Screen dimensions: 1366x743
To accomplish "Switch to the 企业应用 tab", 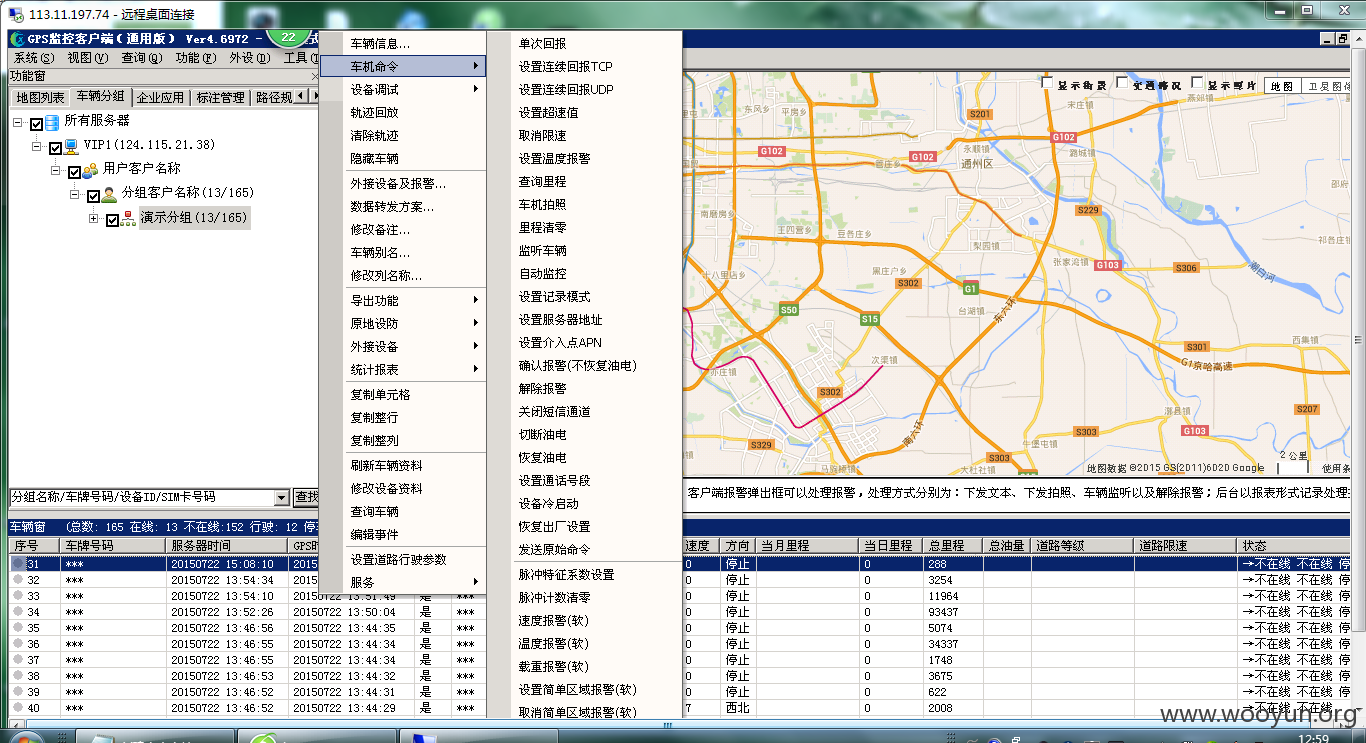I will (x=161, y=97).
